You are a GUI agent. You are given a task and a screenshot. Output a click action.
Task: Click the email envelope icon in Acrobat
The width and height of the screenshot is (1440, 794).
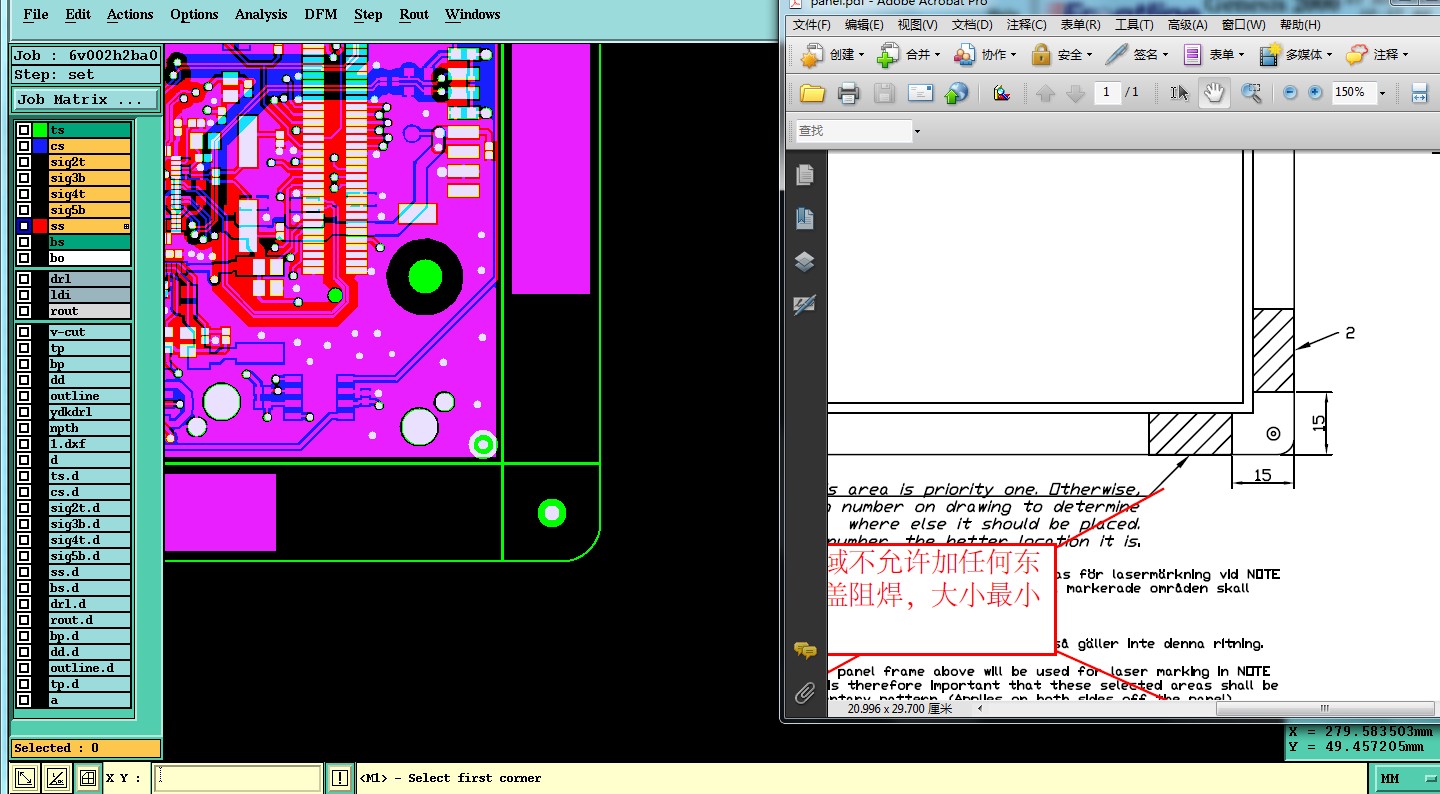click(x=920, y=93)
